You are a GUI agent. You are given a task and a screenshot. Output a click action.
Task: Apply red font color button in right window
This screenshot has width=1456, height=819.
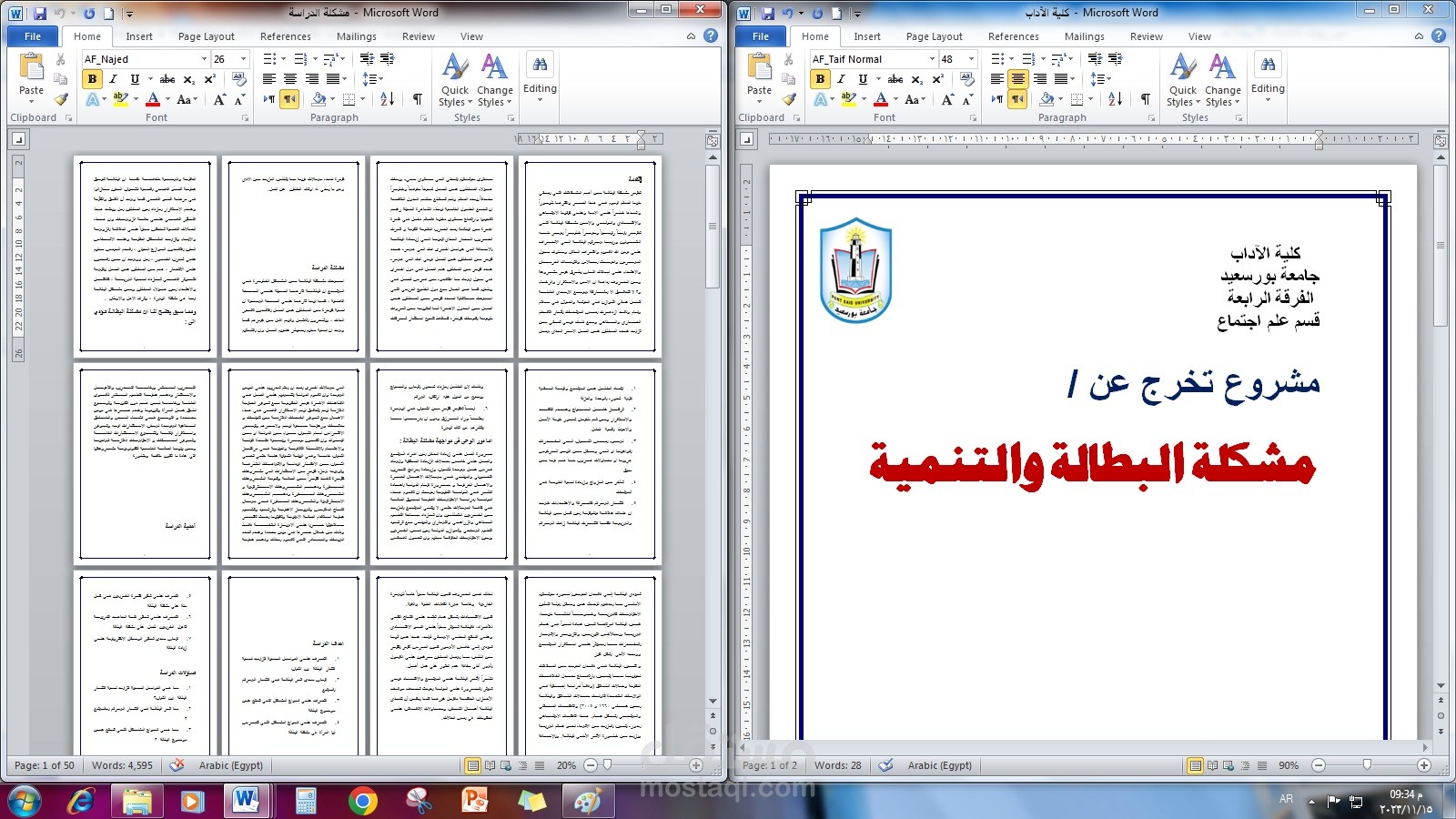pos(880,99)
